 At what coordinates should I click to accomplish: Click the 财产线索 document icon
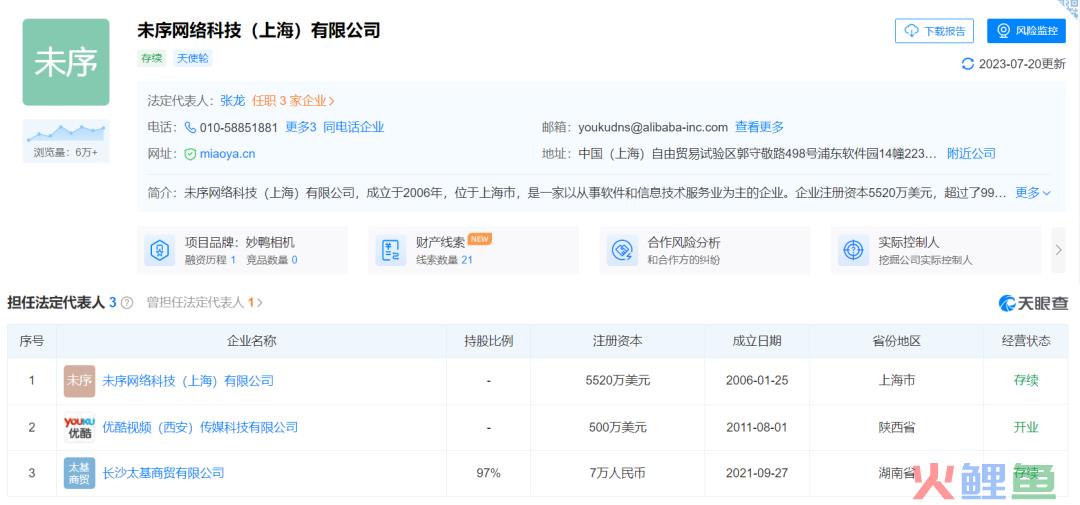[x=391, y=251]
